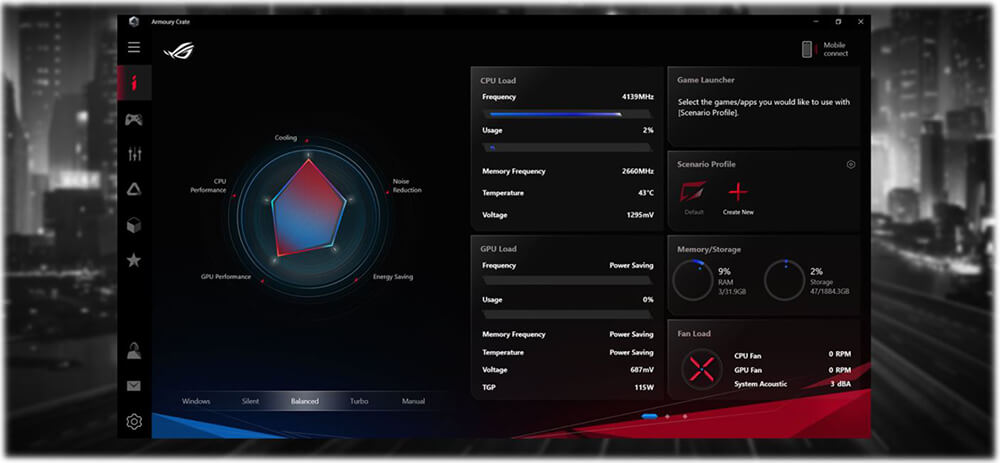
Task: Activate Turbo performance mode
Action: pos(359,401)
